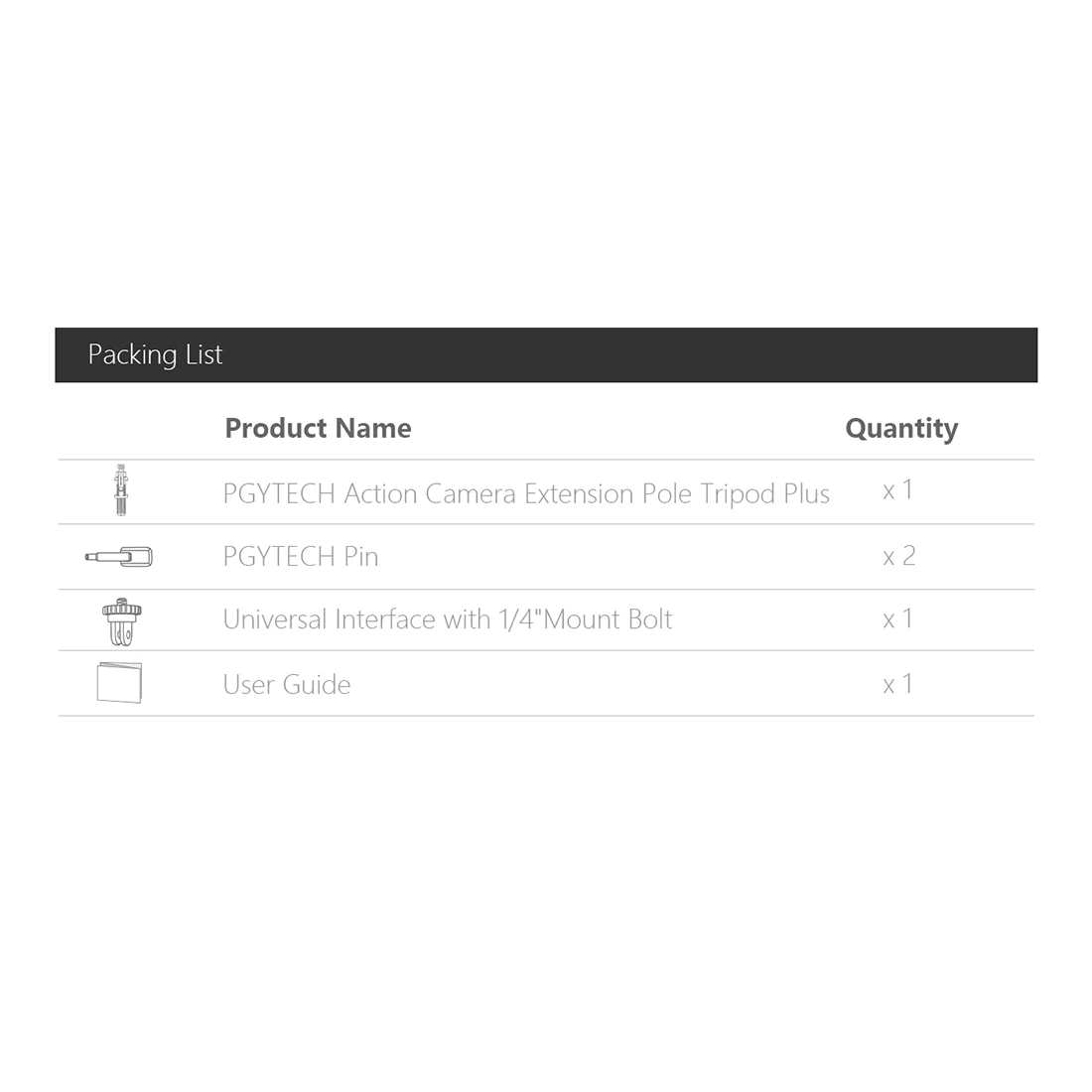Screen dimensions: 1092x1092
Task: Click the word Mount Bolt text
Action: click(x=608, y=619)
